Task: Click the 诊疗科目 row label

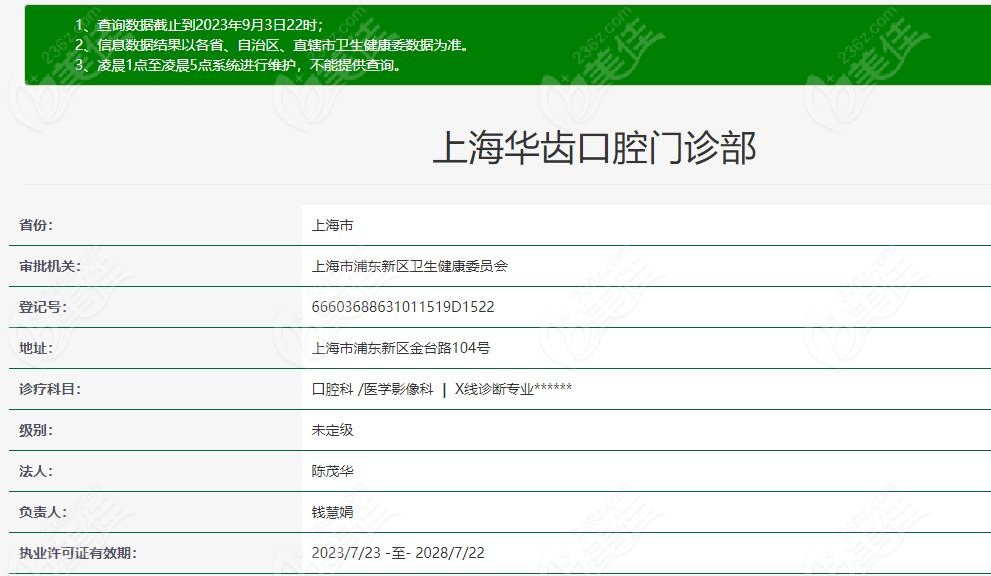Action: [50, 389]
